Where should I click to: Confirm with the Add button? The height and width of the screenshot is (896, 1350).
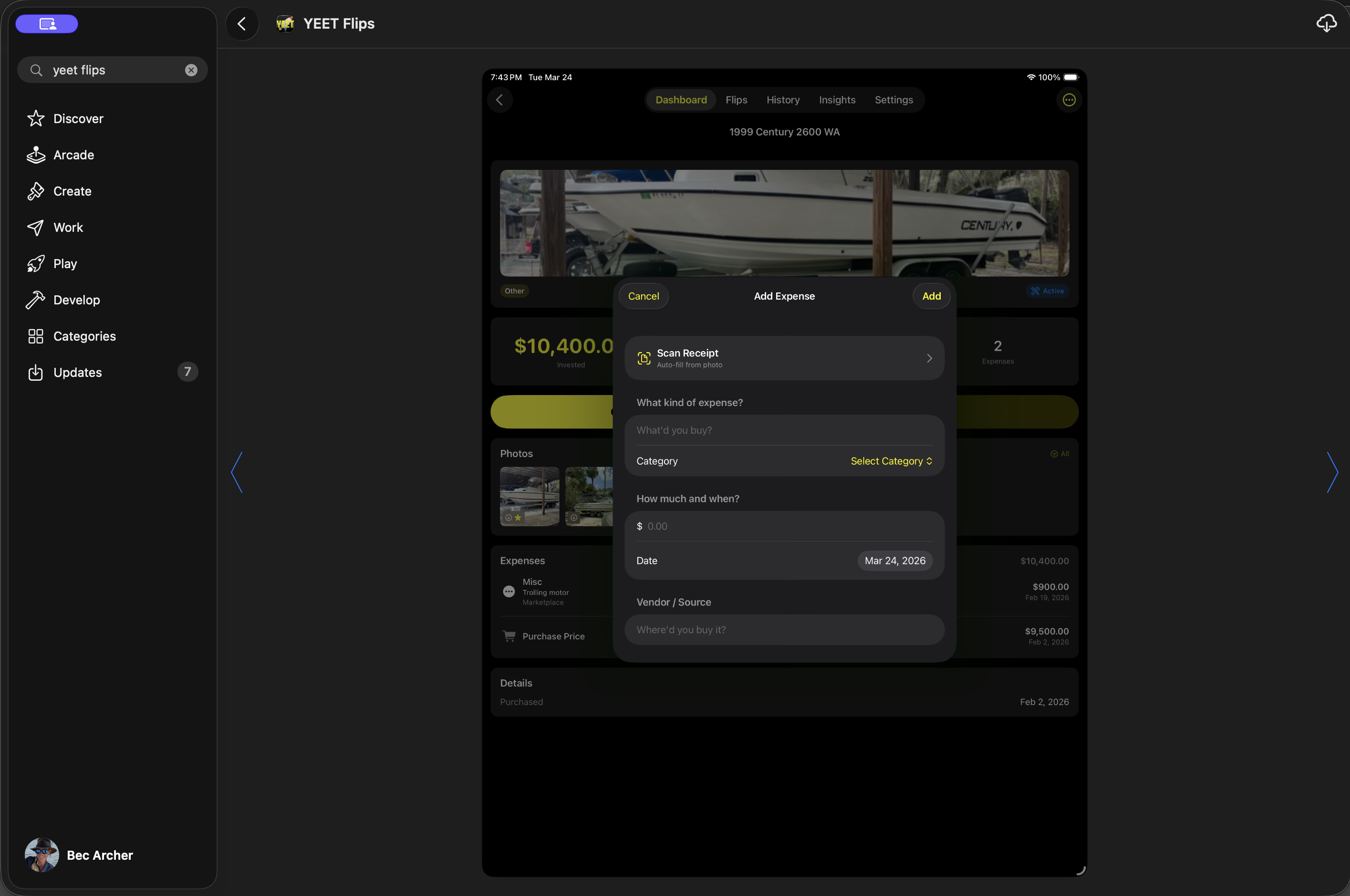pos(931,296)
